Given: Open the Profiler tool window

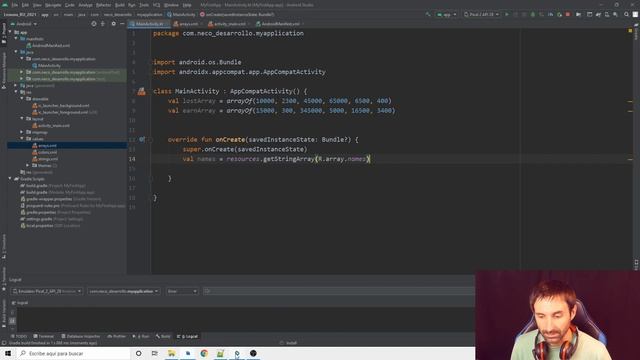Looking at the screenshot, I should [x=117, y=336].
